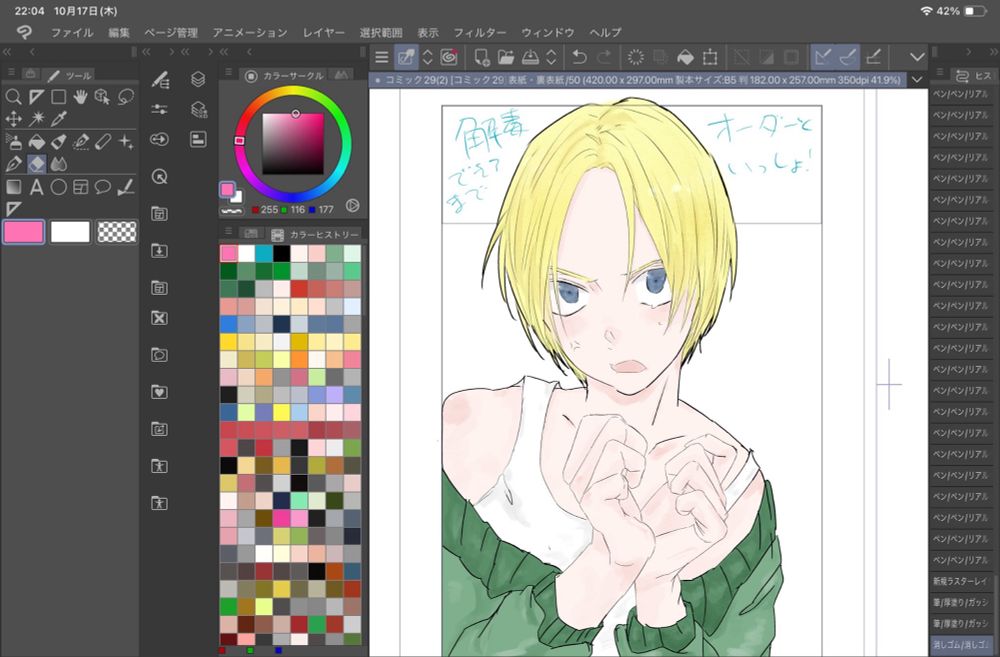Select the speech Balloon tool
The width and height of the screenshot is (1000, 657).
point(103,187)
